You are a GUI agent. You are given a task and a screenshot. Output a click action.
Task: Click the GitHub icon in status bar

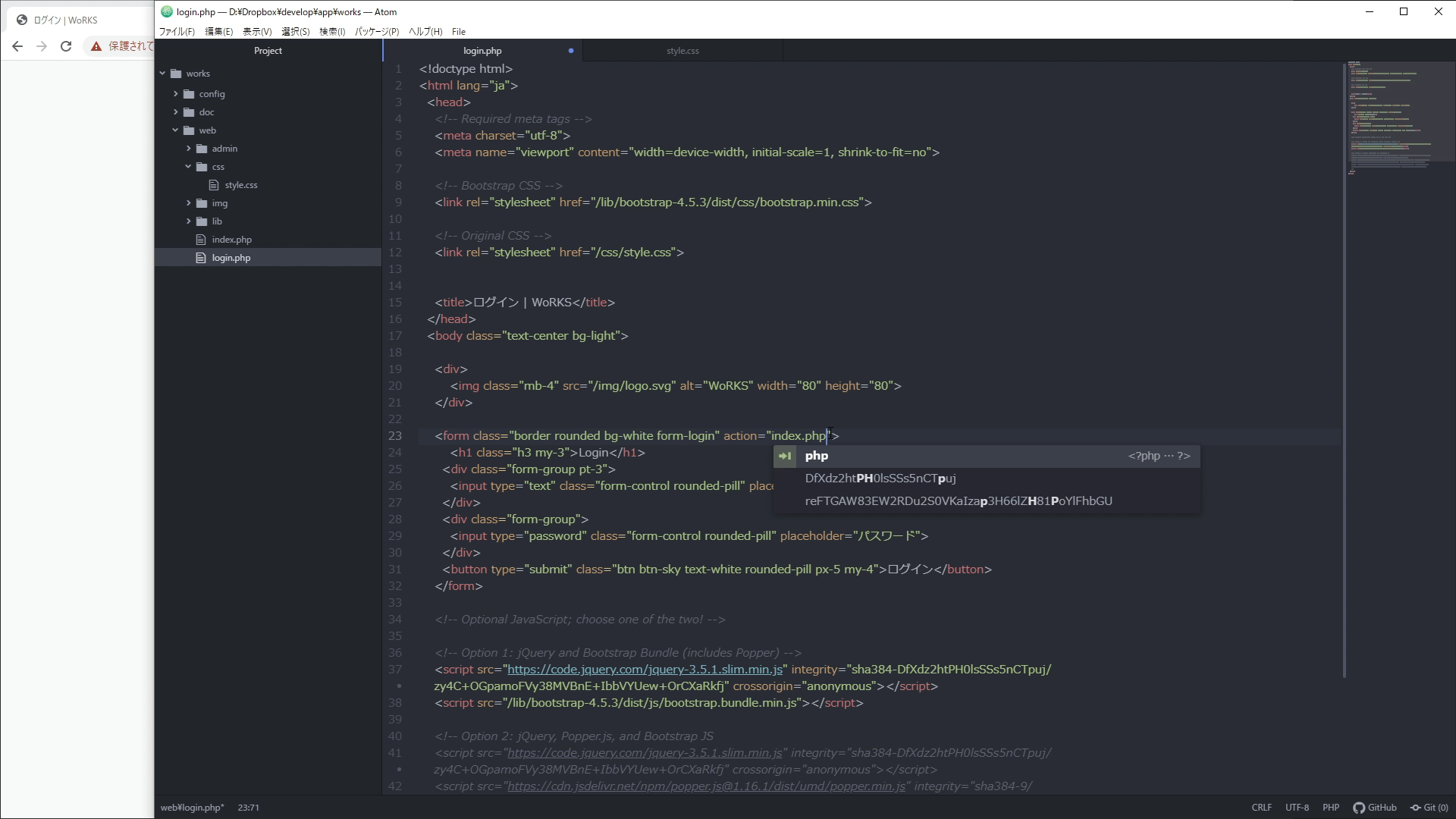click(1359, 808)
